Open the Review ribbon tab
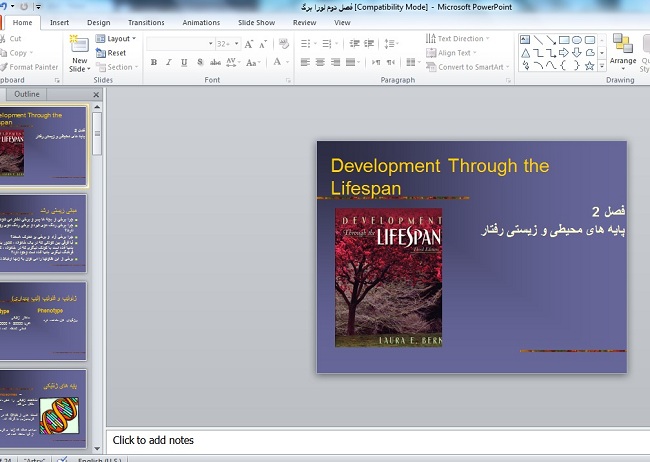Image resolution: width=650 pixels, height=462 pixels. (304, 22)
